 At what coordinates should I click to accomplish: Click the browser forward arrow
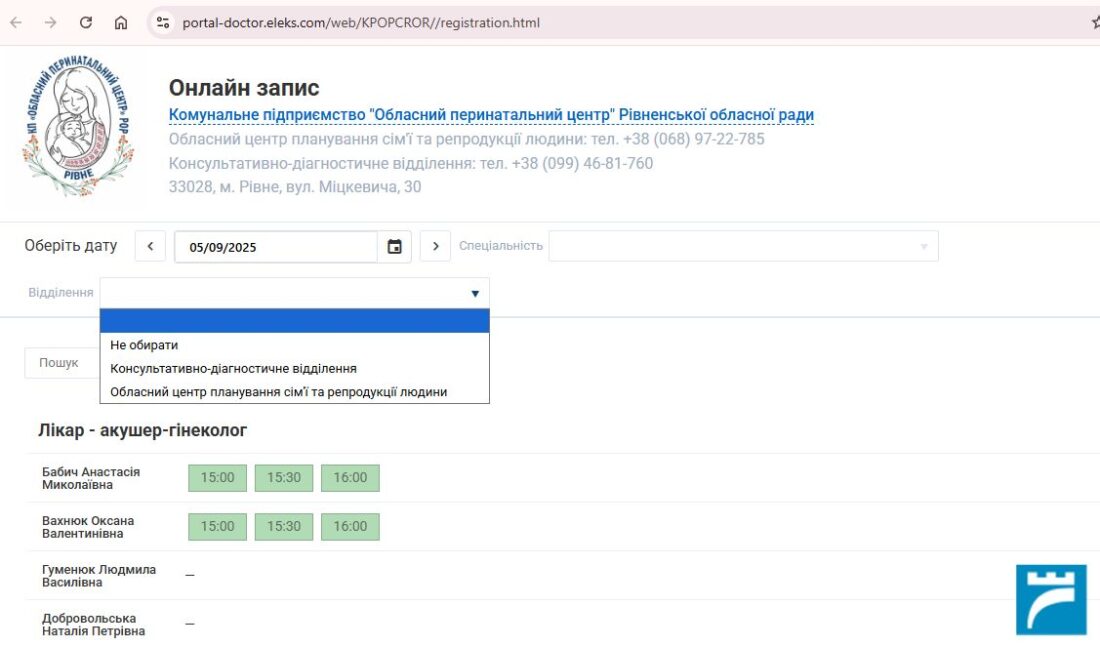point(50,22)
